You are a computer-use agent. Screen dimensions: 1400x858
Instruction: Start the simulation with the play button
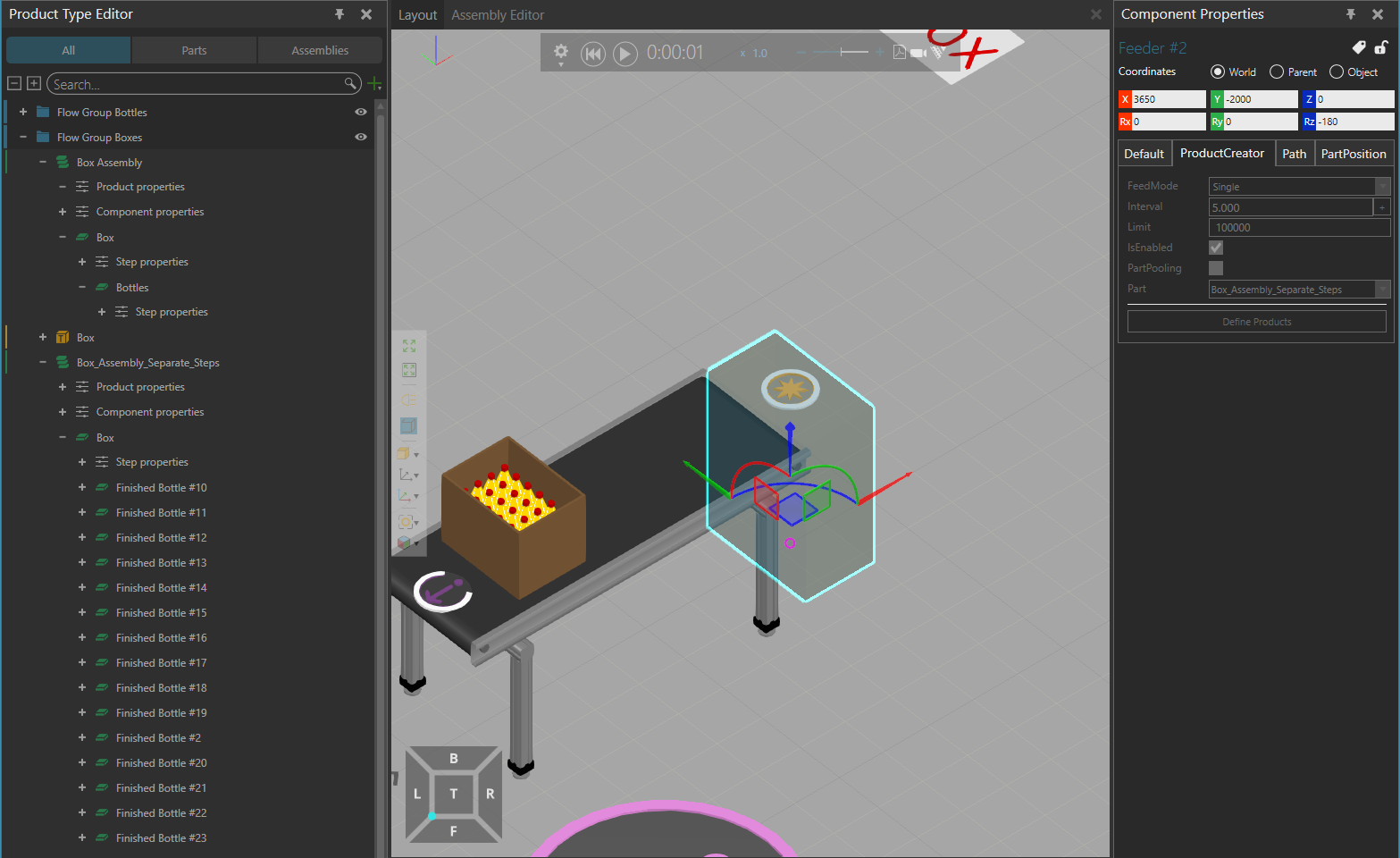(x=625, y=54)
